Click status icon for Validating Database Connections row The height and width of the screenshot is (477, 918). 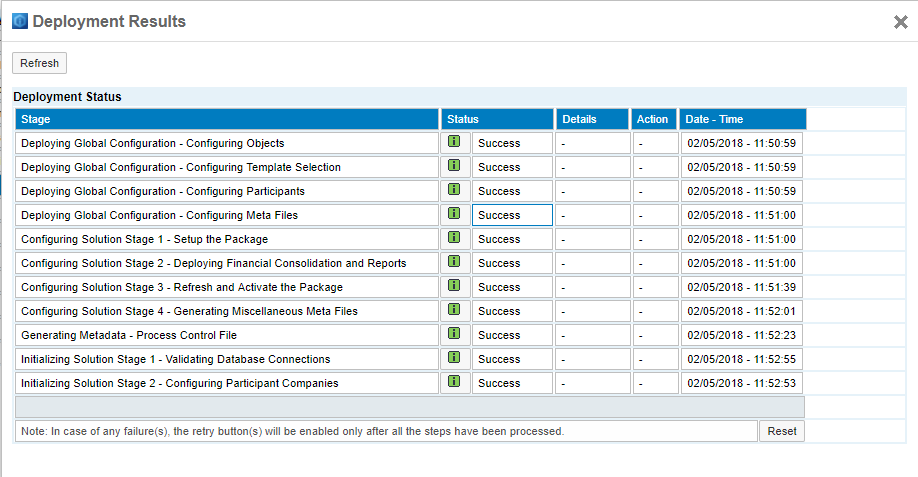point(454,358)
